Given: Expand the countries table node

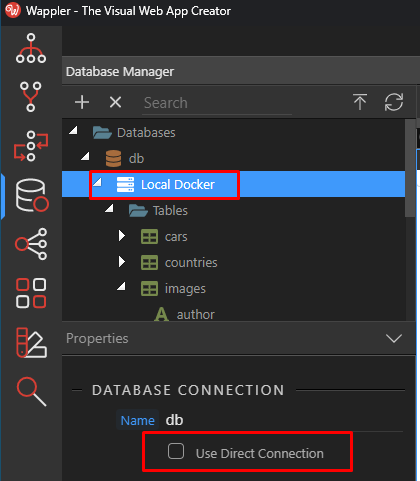Looking at the screenshot, I should [x=122, y=262].
